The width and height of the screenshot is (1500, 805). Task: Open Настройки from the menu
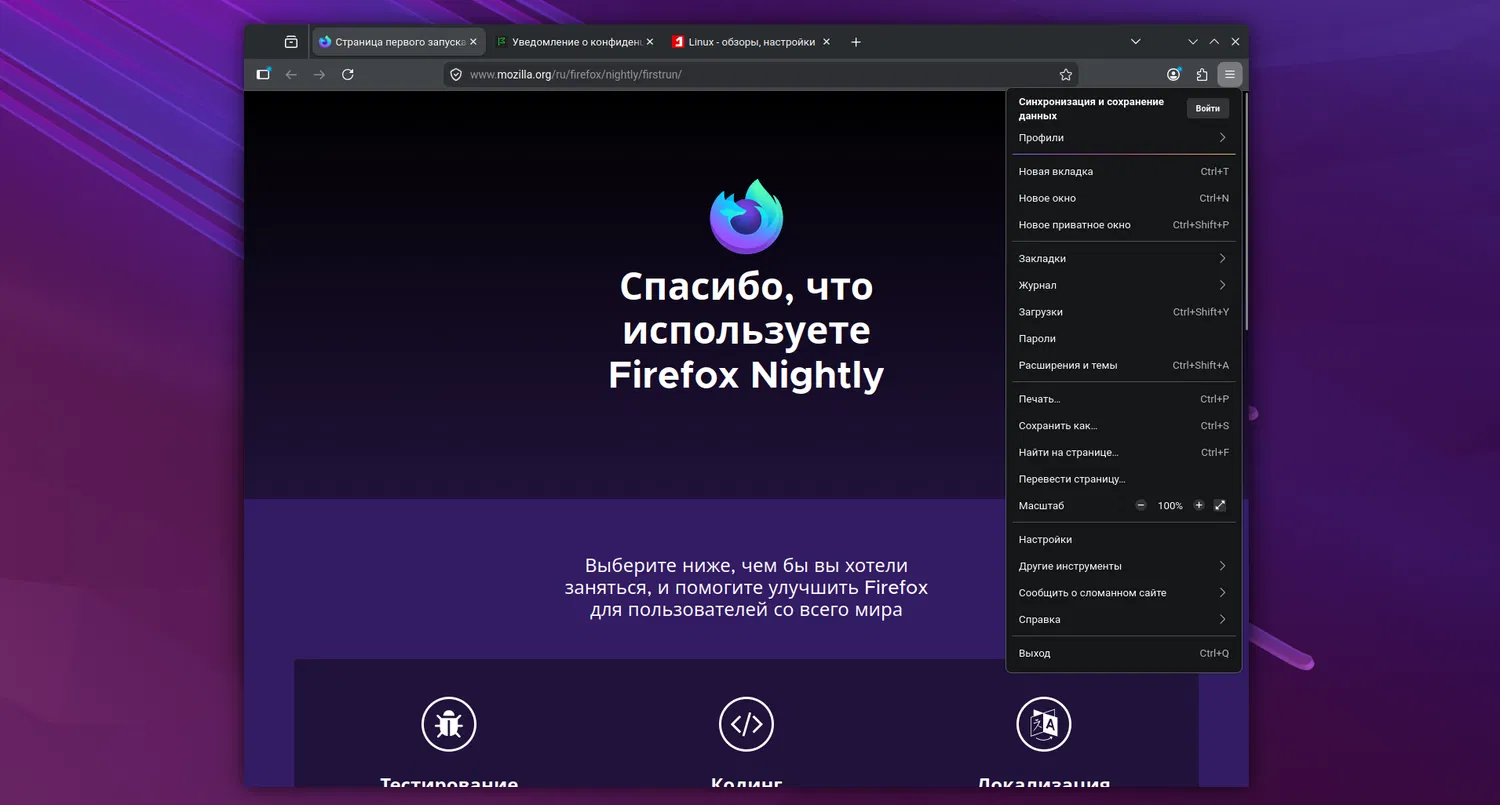click(x=1124, y=540)
